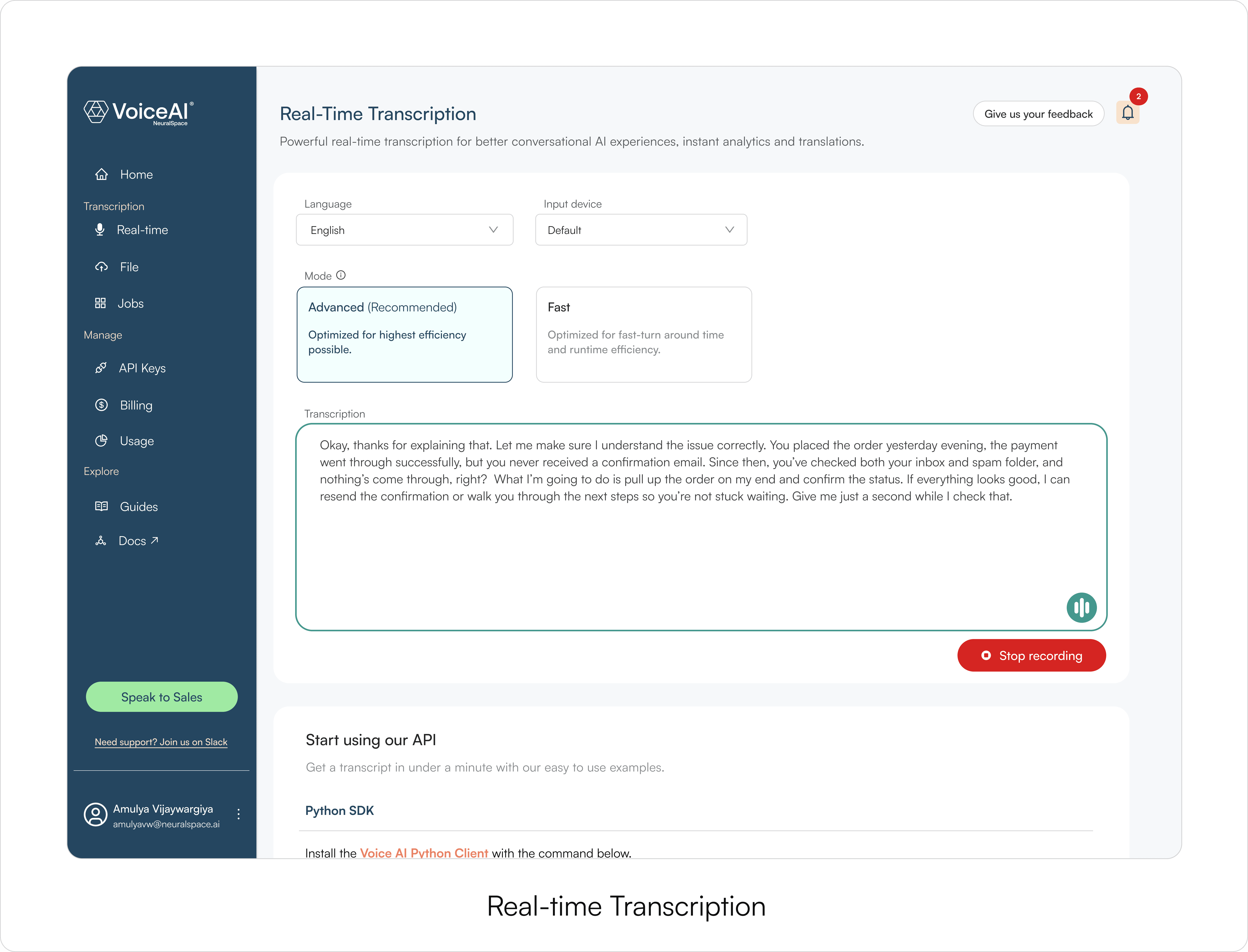This screenshot has width=1248, height=952.
Task: Open the Jobs menu item
Action: 130,304
